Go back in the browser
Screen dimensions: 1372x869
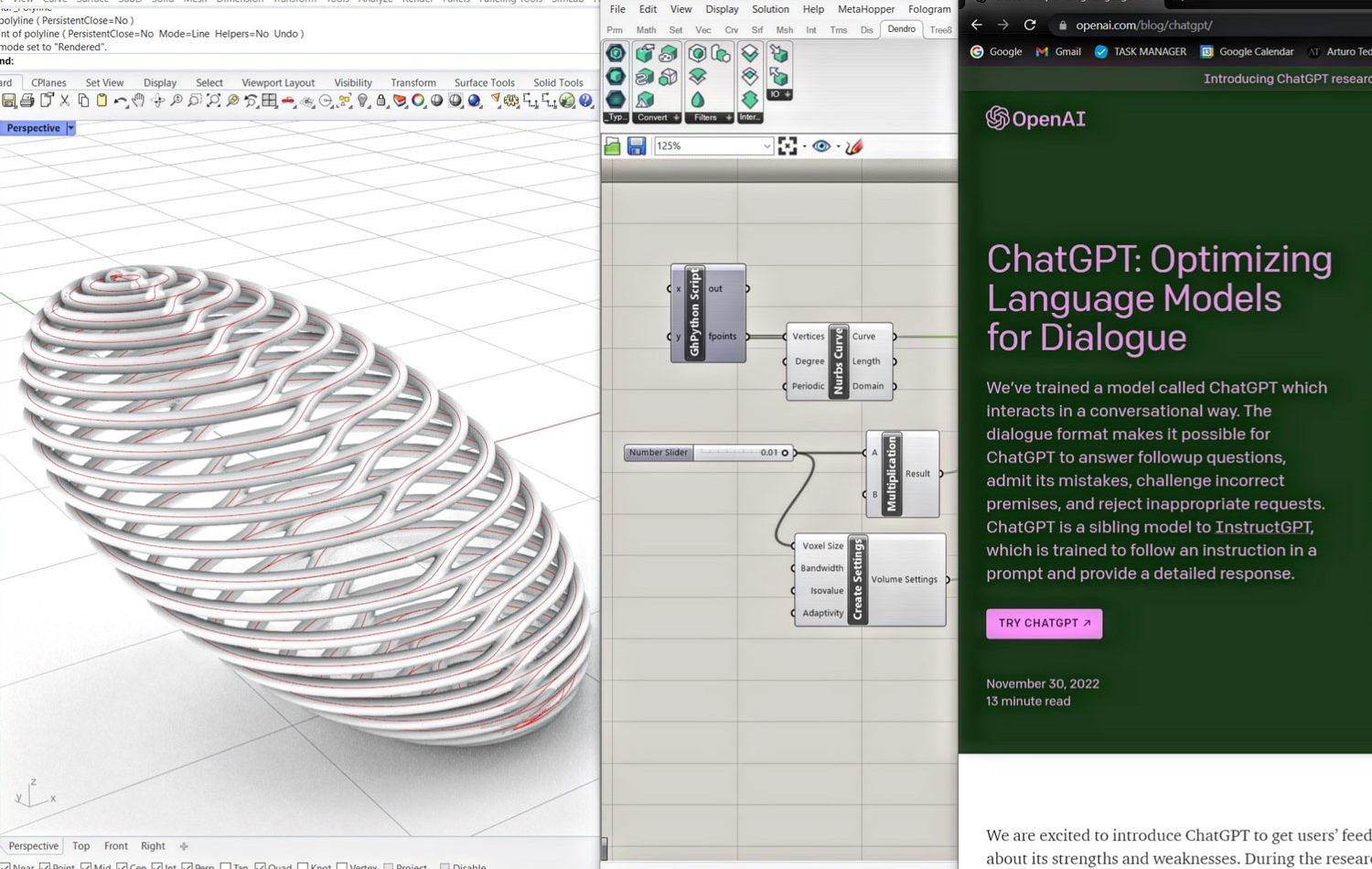pyautogui.click(x=977, y=25)
